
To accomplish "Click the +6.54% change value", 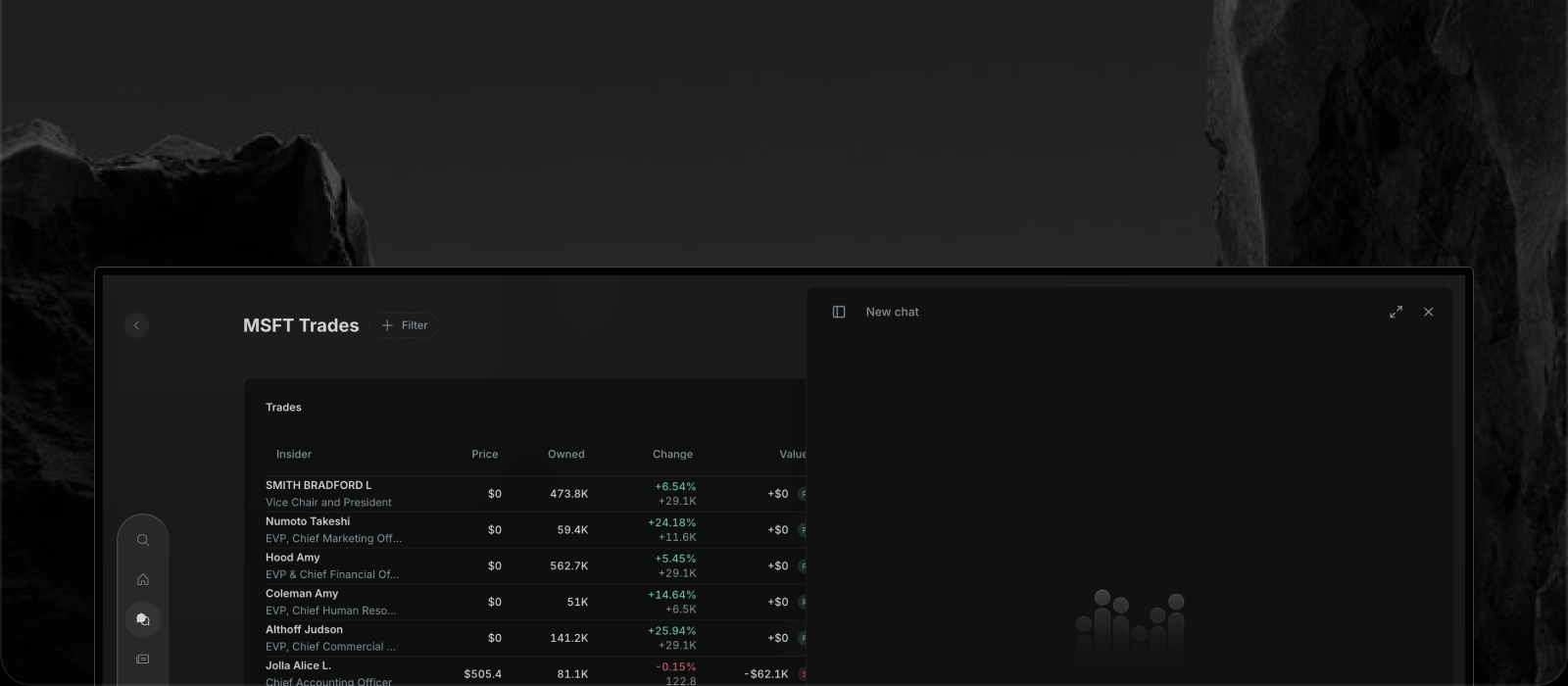I will coord(675,487).
